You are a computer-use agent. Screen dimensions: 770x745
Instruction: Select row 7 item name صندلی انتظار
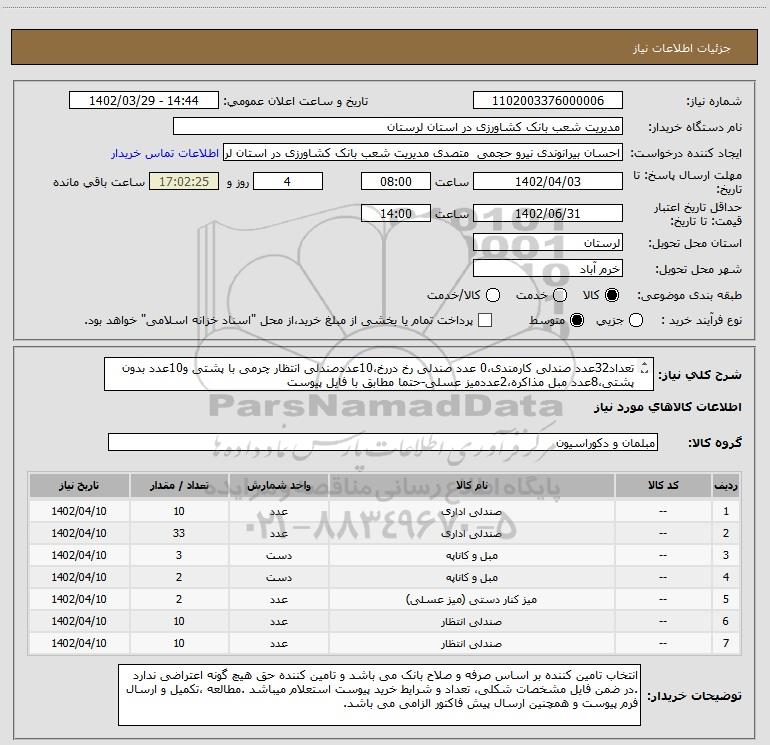pyautogui.click(x=471, y=643)
